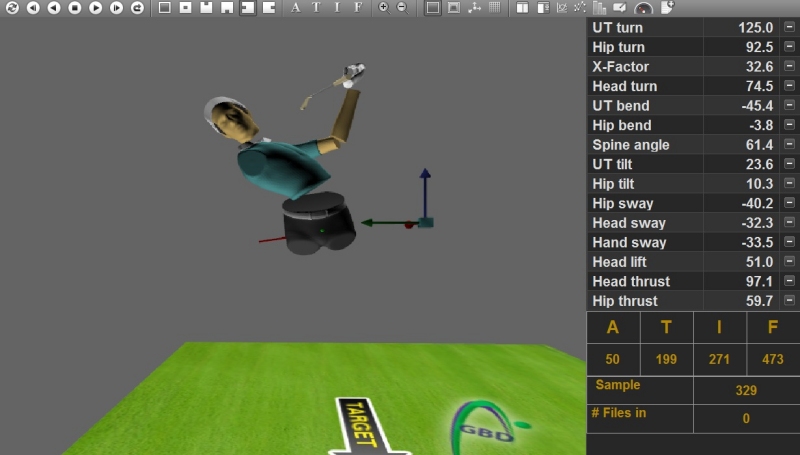Select the Finish frame value 473
The height and width of the screenshot is (455, 800).
point(773,360)
